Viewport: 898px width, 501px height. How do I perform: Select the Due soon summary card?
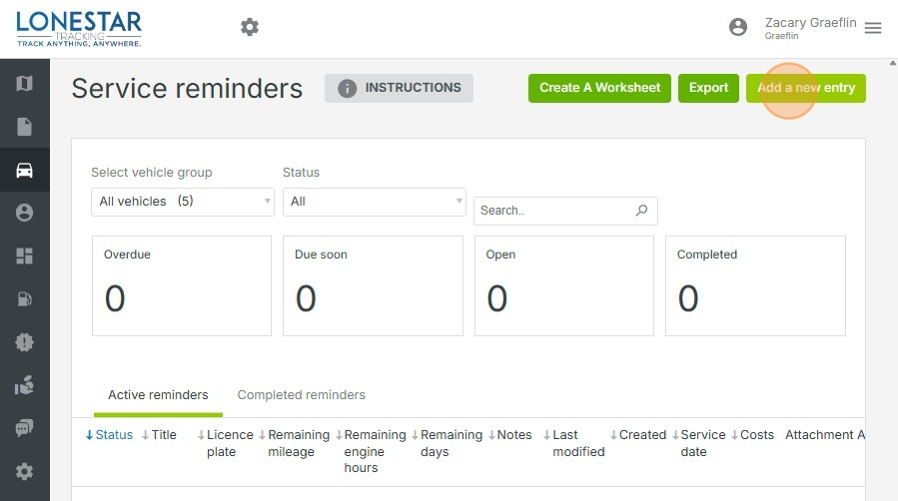coord(373,286)
